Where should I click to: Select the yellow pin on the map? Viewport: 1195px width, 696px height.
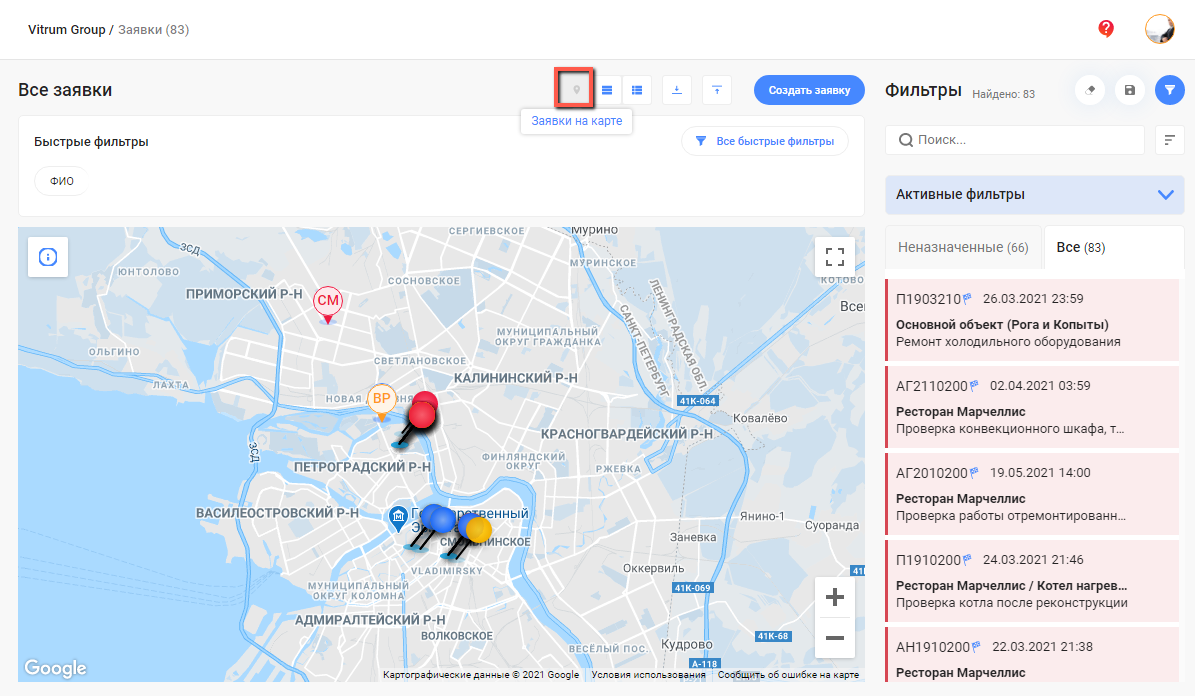click(x=477, y=528)
